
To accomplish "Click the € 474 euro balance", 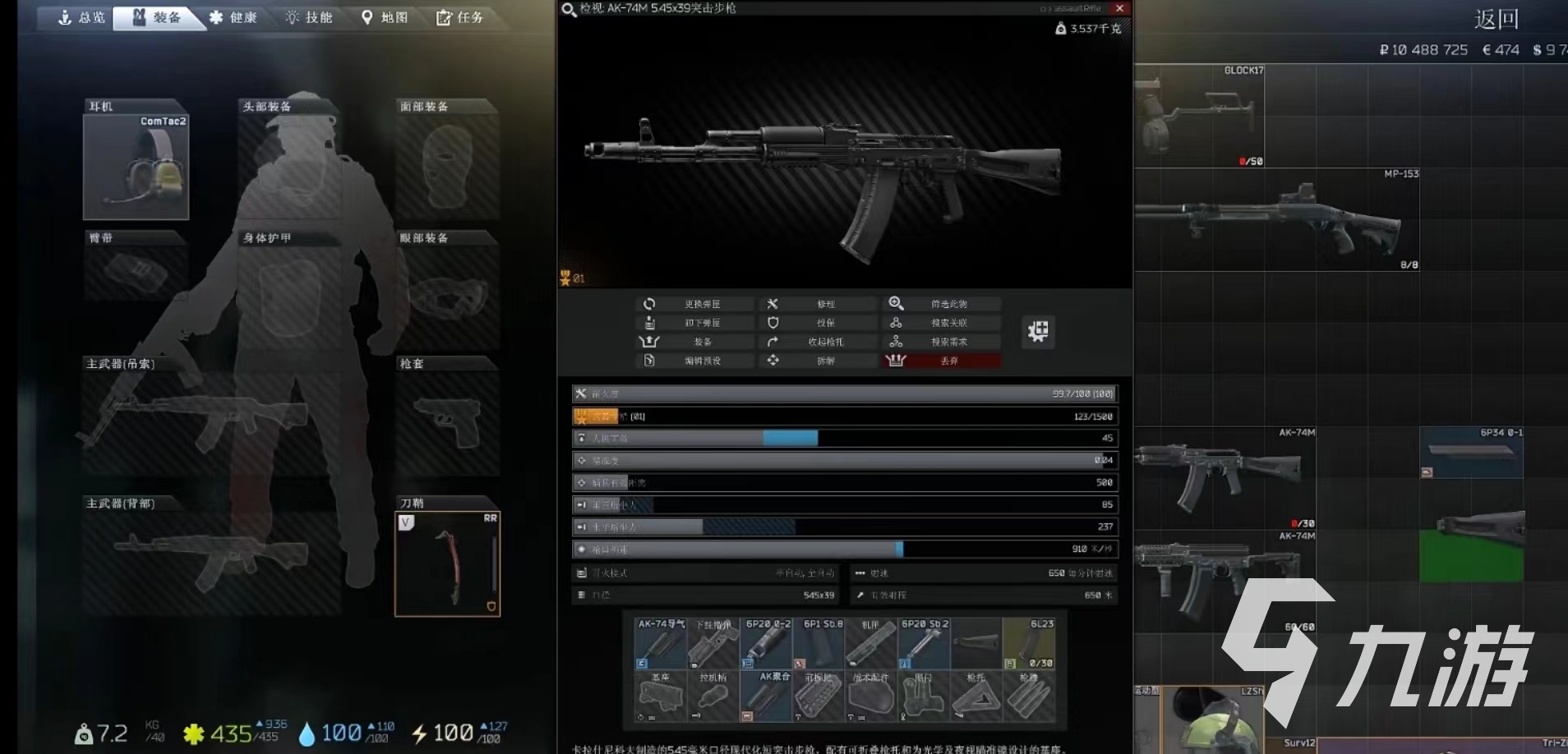I will 1501,50.
